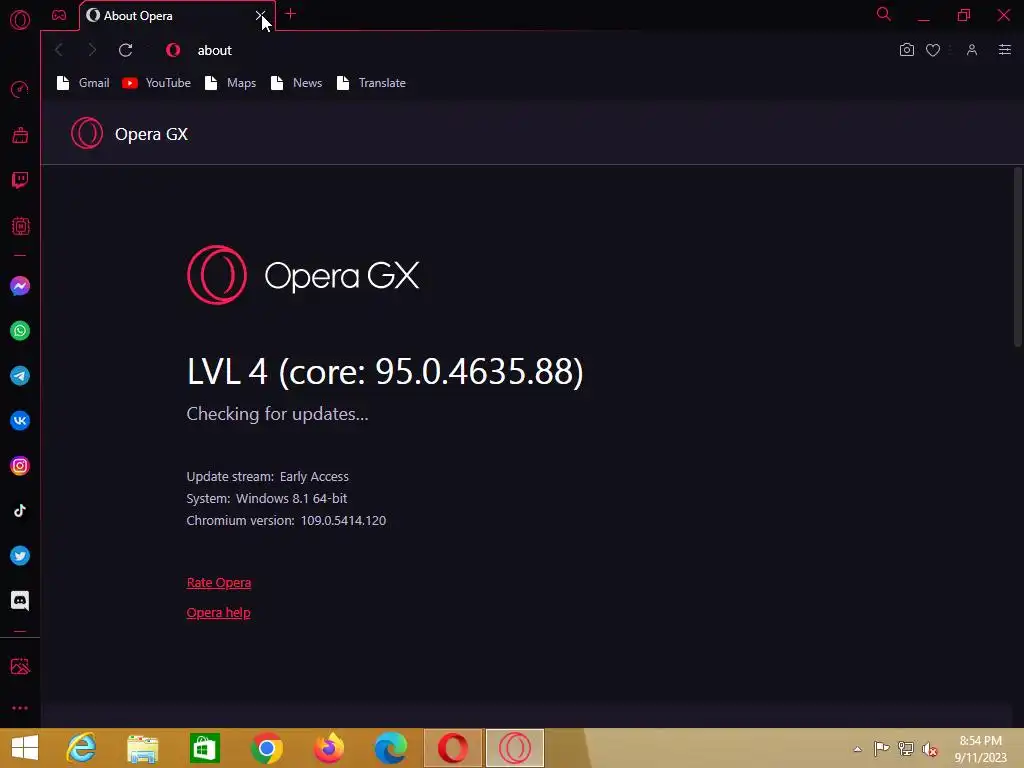The width and height of the screenshot is (1024, 768).
Task: Open a new tab with plus
Action: pos(291,14)
